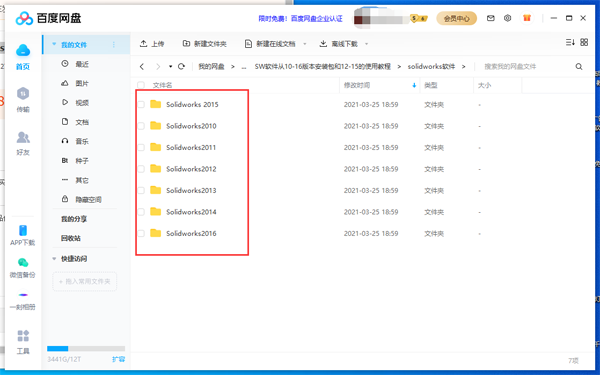Open the 离线下载 dropdown arrow
This screenshot has width=600, height=375.
(366, 44)
